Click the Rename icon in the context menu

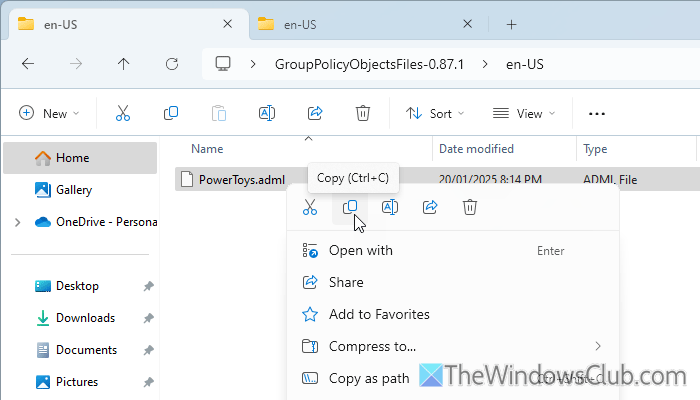tap(390, 207)
